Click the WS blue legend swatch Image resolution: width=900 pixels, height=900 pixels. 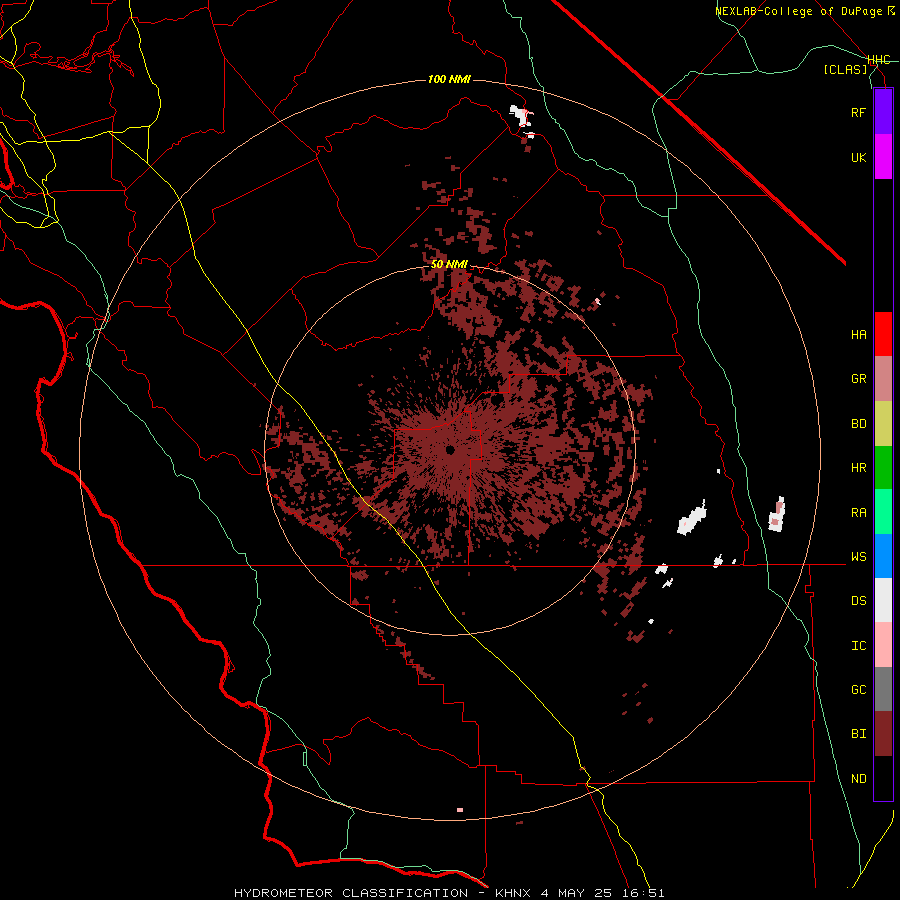(x=883, y=556)
